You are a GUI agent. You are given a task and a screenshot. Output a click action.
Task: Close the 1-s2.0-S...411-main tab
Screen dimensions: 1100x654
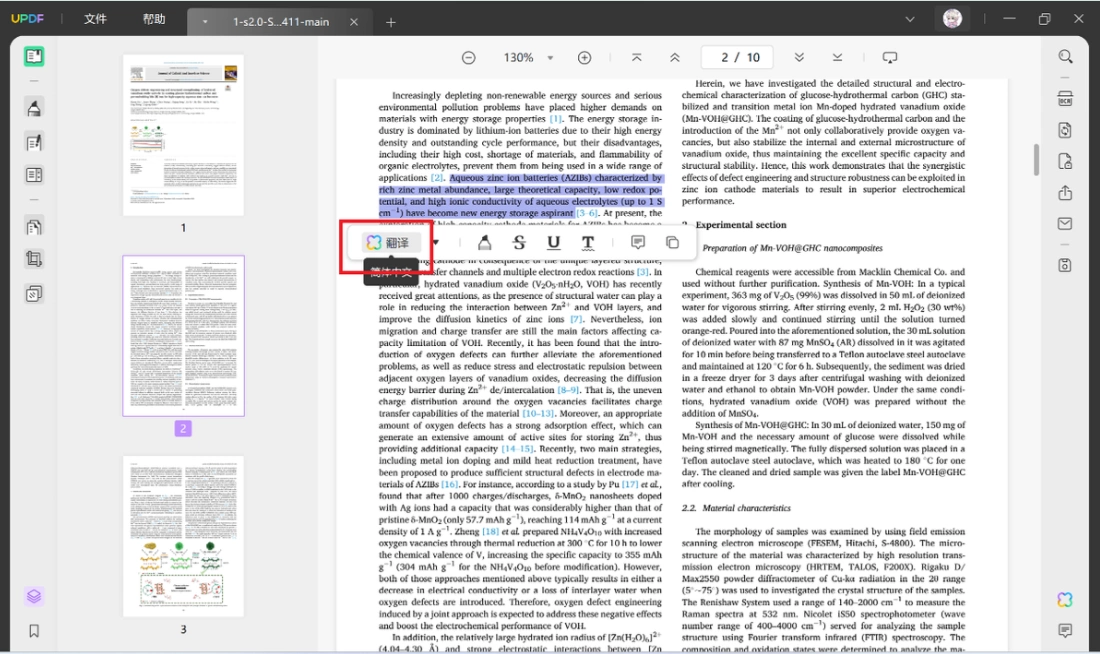tap(354, 22)
